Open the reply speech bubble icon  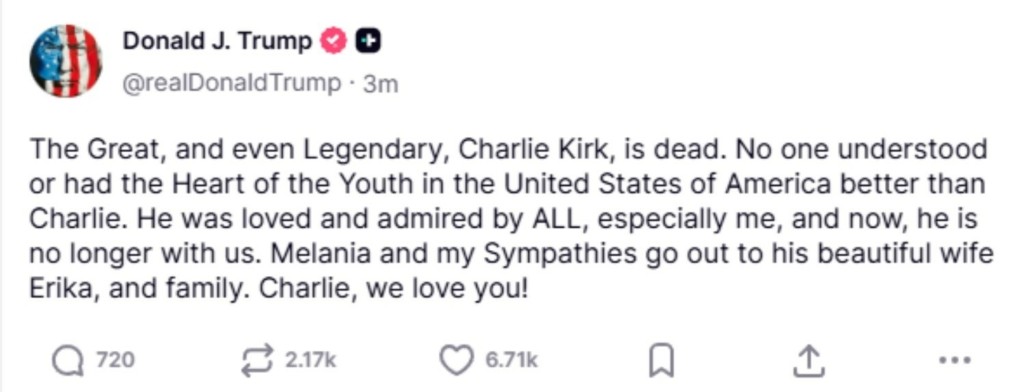tap(68, 361)
